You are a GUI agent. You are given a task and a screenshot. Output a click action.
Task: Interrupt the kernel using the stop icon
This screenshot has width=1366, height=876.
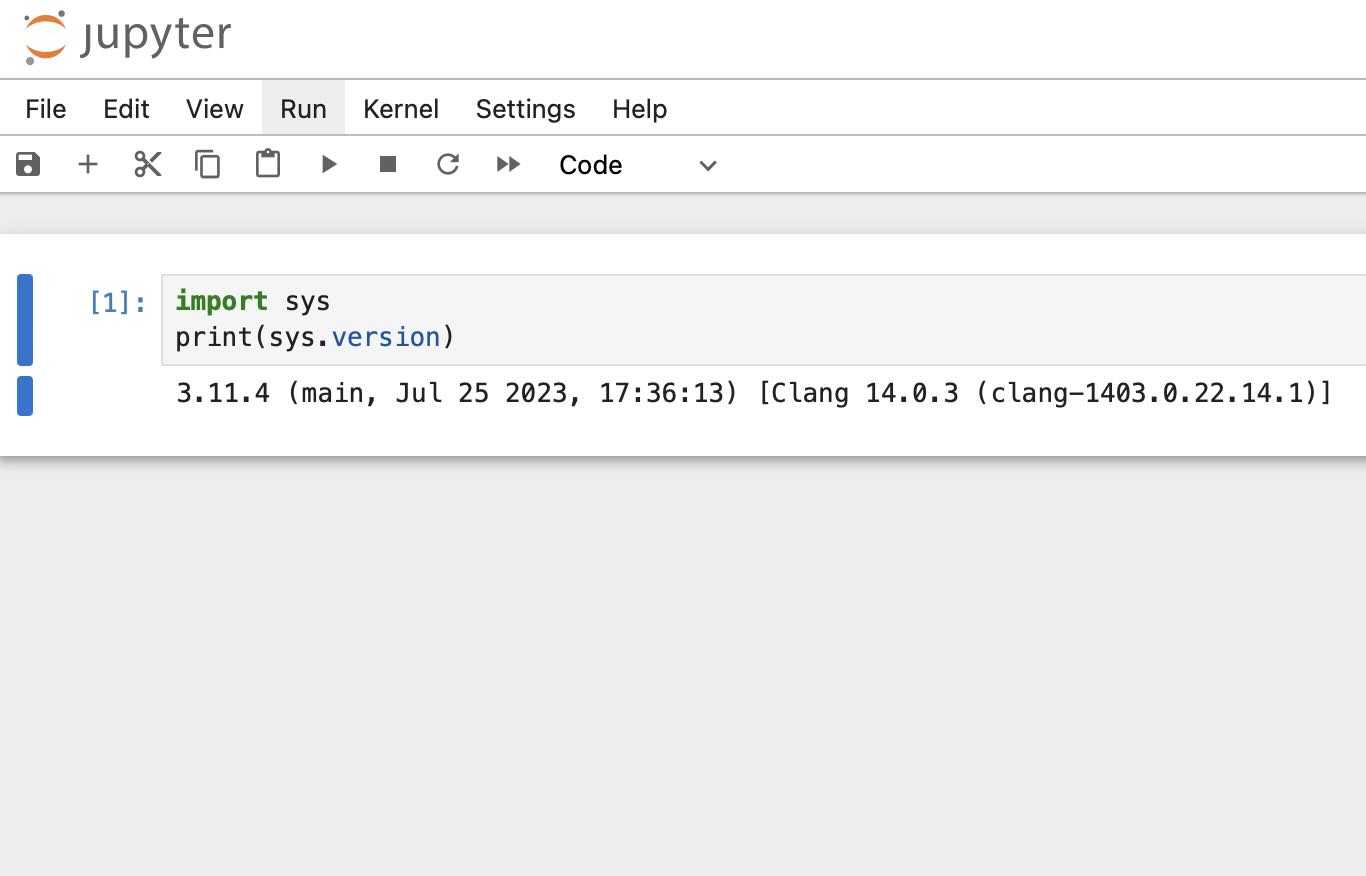[388, 164]
